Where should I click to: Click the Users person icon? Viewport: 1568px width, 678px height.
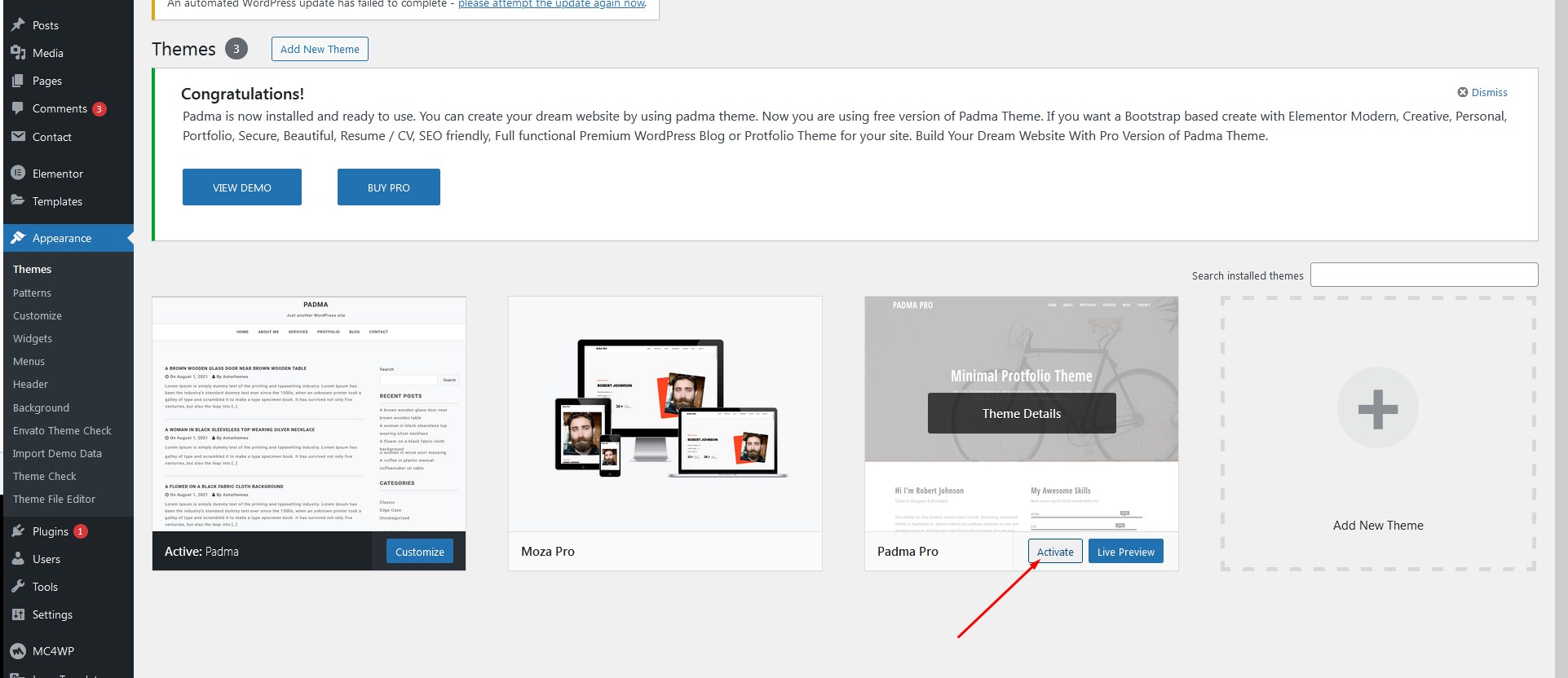18,559
